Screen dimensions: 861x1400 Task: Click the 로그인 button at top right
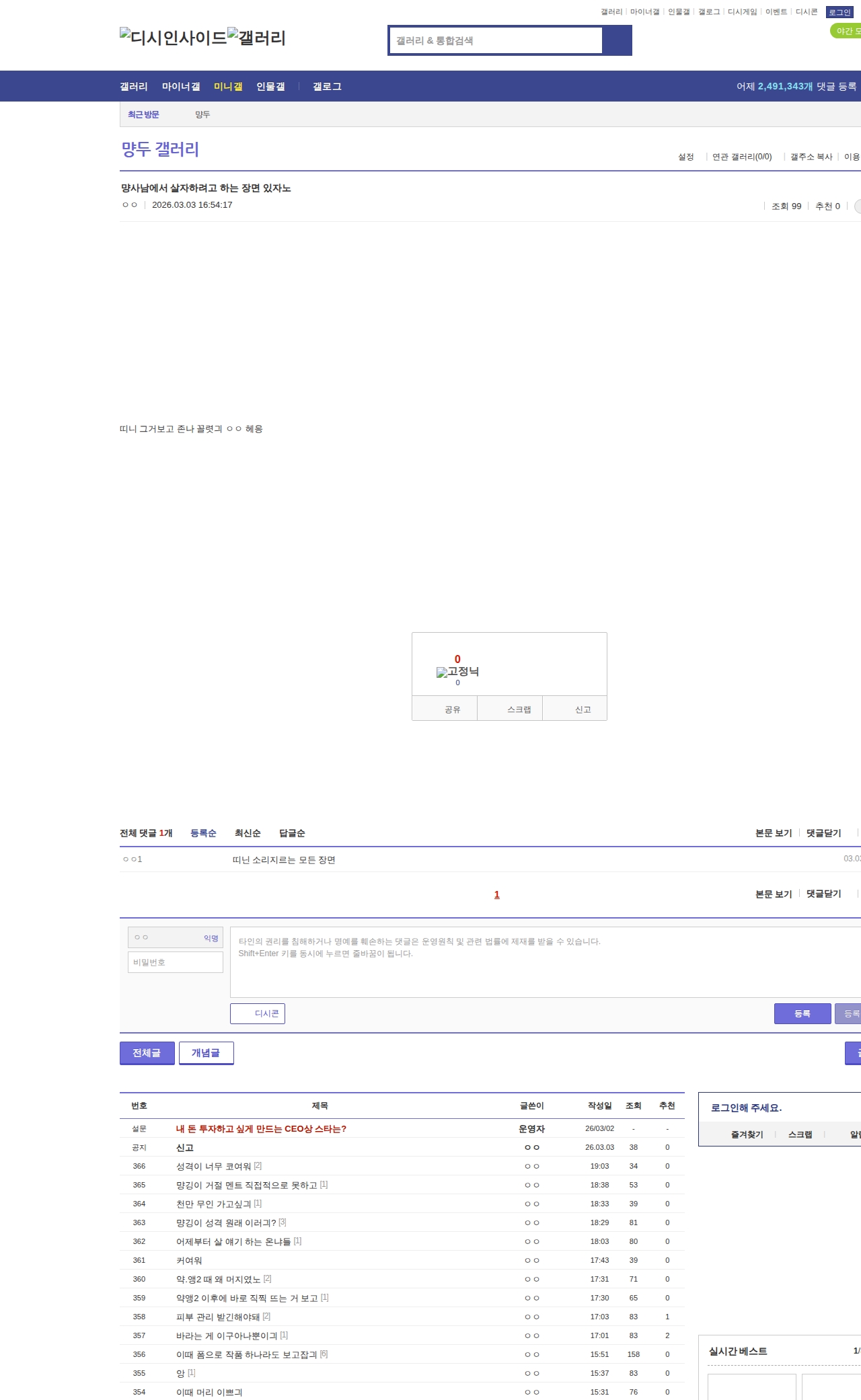click(x=839, y=12)
